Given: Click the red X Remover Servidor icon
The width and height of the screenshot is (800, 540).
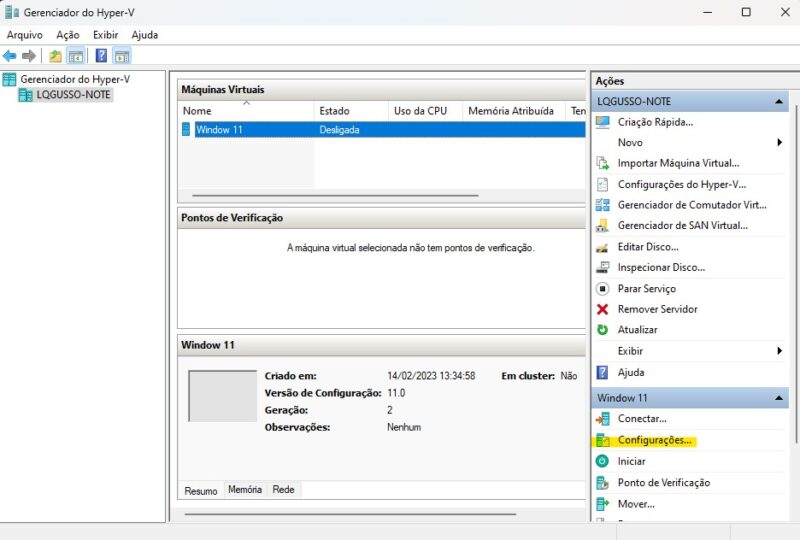Looking at the screenshot, I should pyautogui.click(x=602, y=309).
